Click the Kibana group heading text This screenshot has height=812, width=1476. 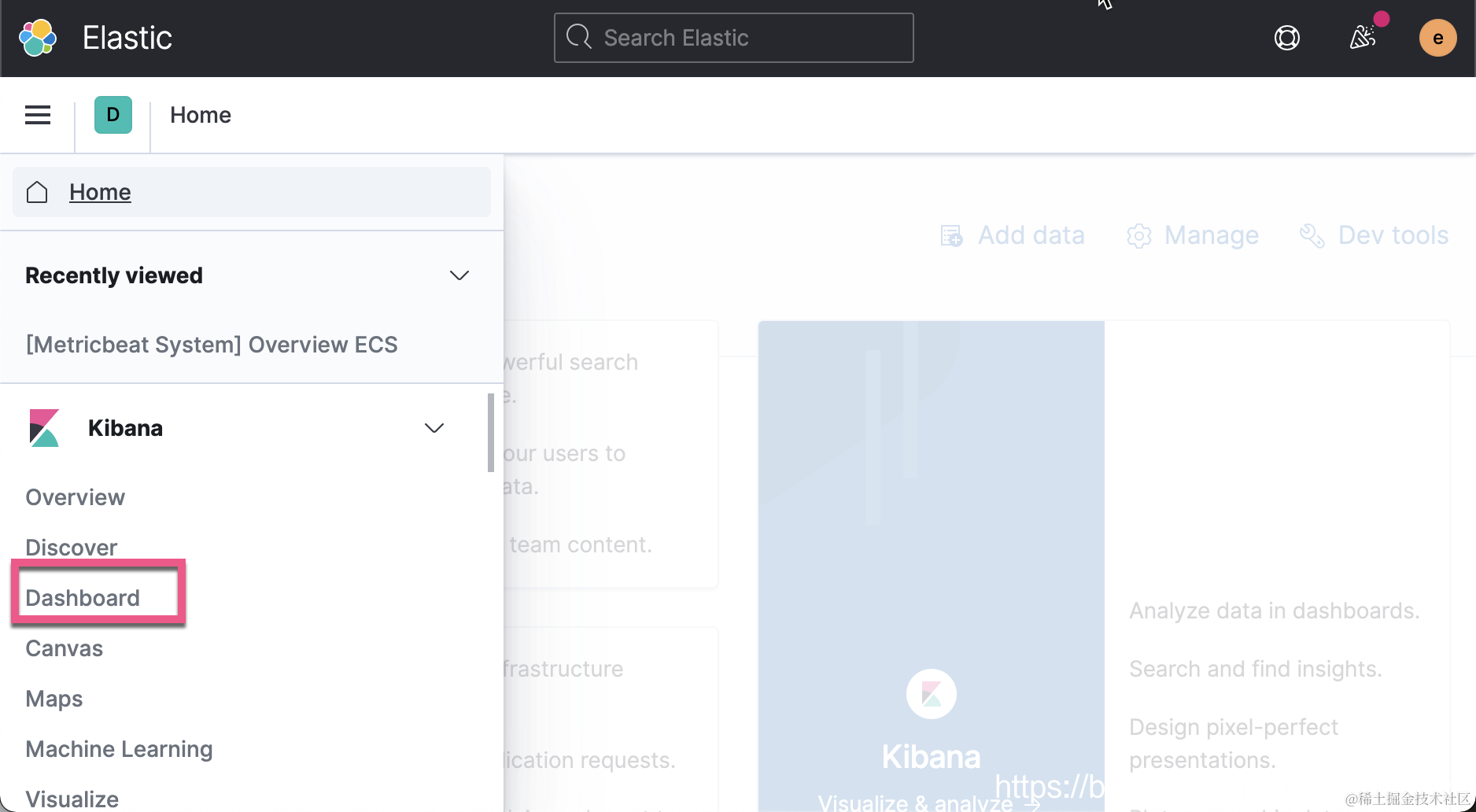click(125, 428)
